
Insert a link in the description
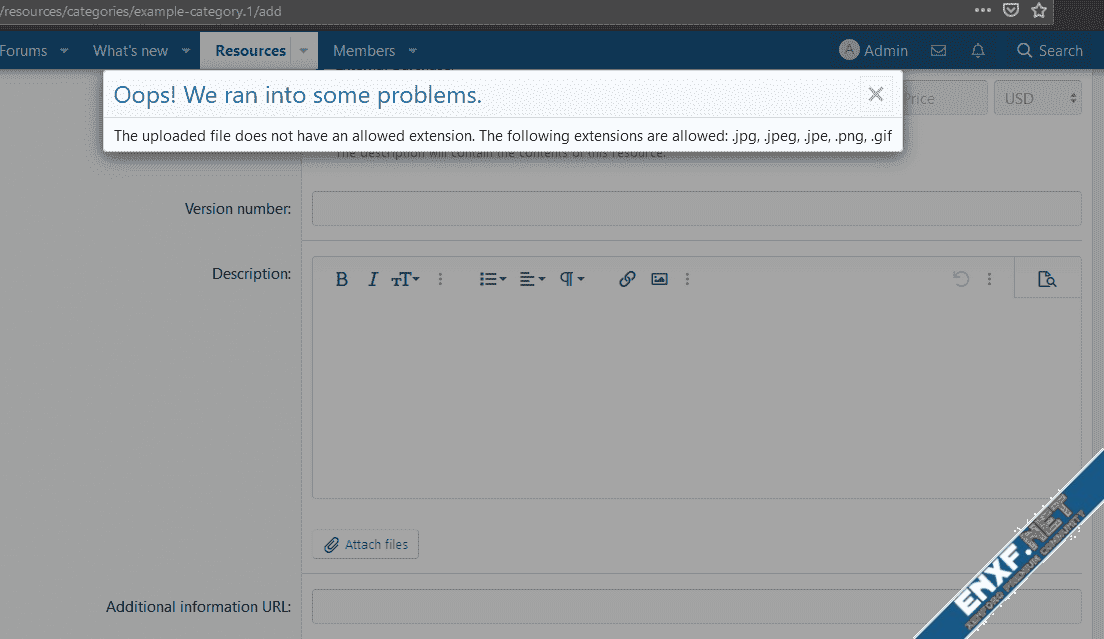(x=627, y=280)
